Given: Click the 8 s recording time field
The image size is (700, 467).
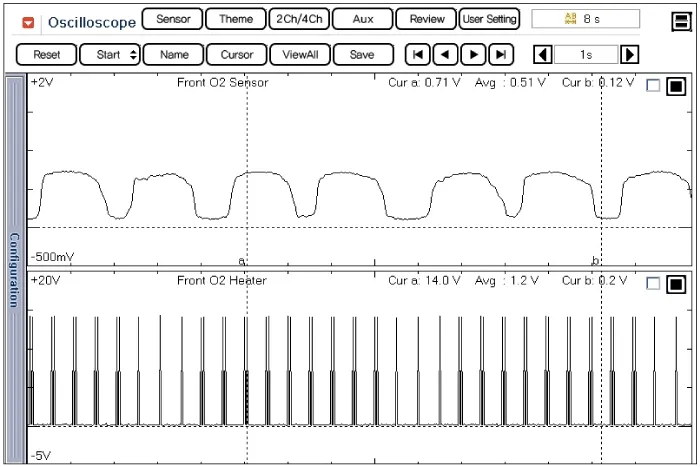Looking at the screenshot, I should pyautogui.click(x=583, y=19).
